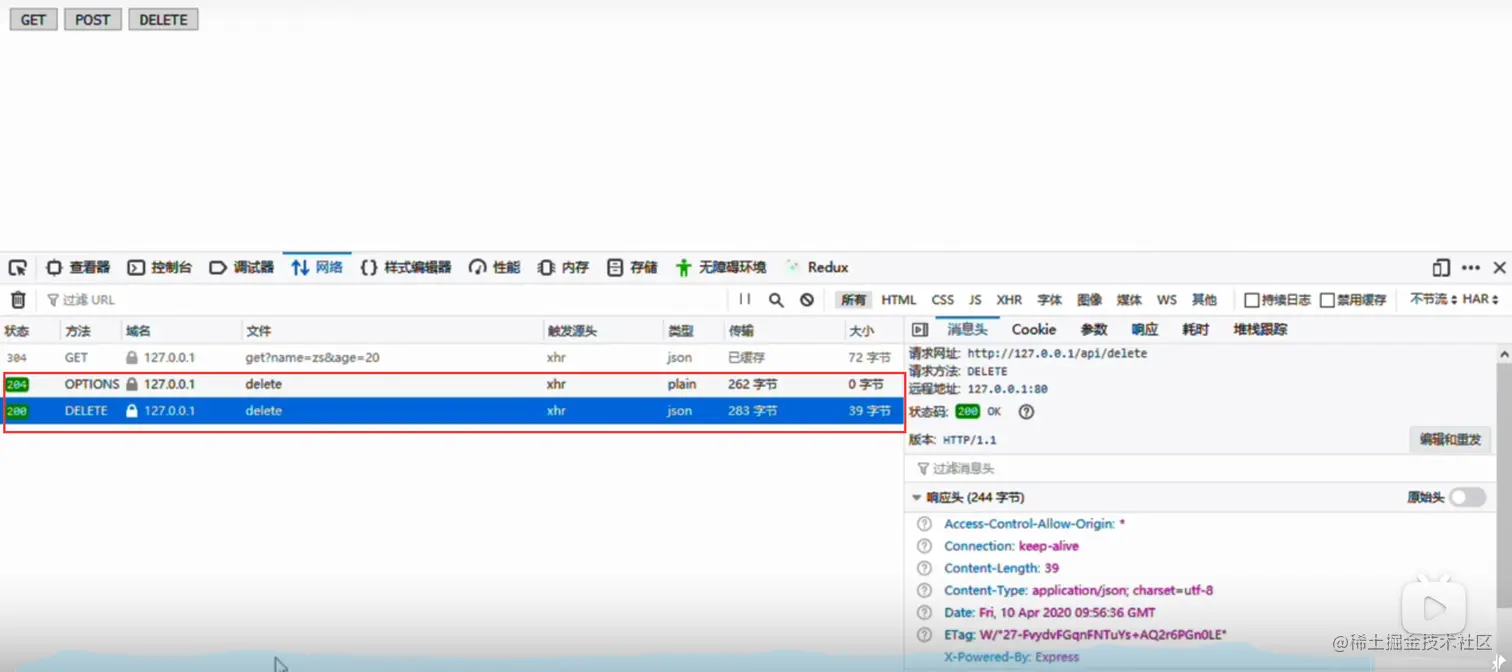Click the 过滤消息头 filter field
This screenshot has height=672, width=1512.
tap(1200, 468)
